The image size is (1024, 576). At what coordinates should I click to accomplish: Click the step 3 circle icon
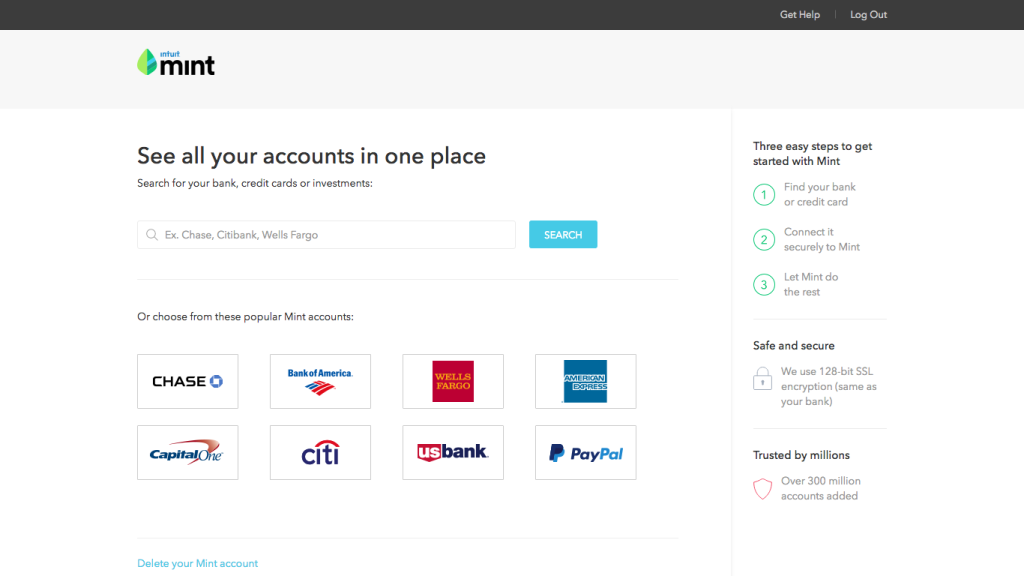[x=764, y=285]
